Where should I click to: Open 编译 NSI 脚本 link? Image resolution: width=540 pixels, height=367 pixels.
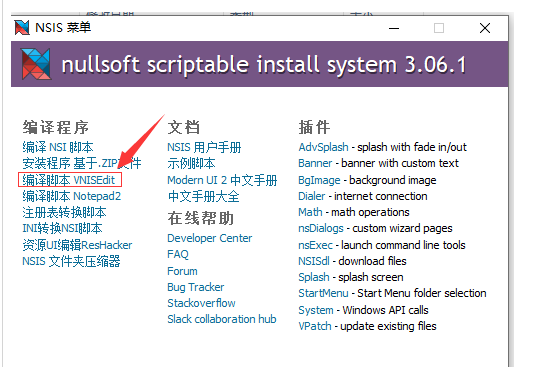coord(58,147)
